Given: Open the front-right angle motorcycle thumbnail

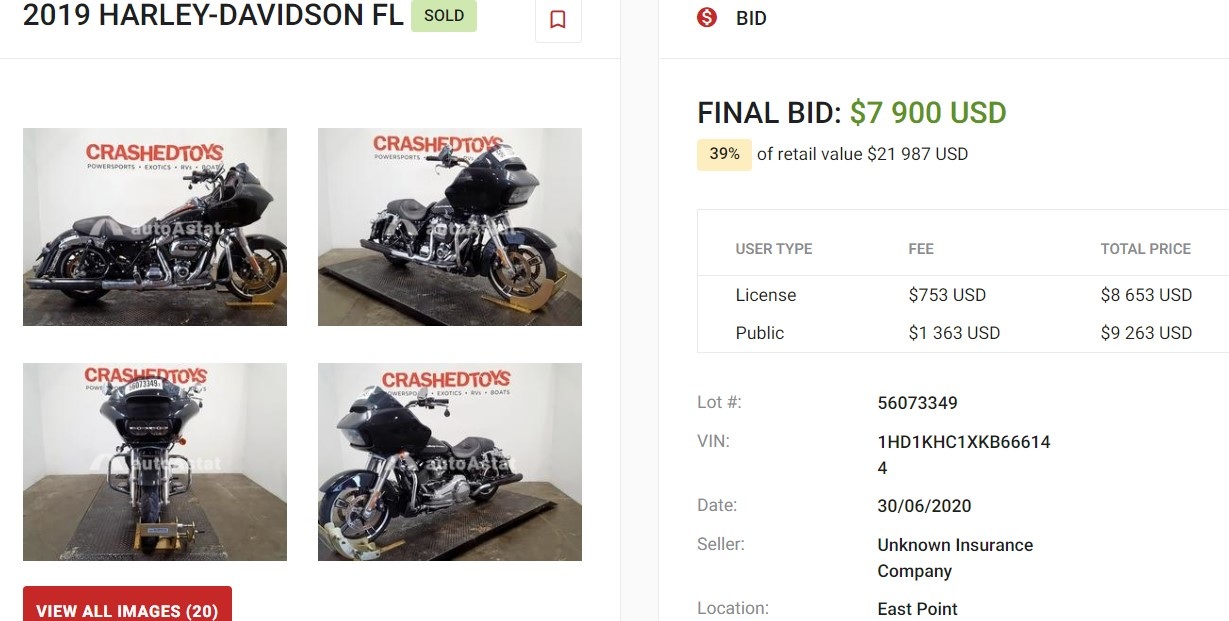Looking at the screenshot, I should click(x=450, y=227).
